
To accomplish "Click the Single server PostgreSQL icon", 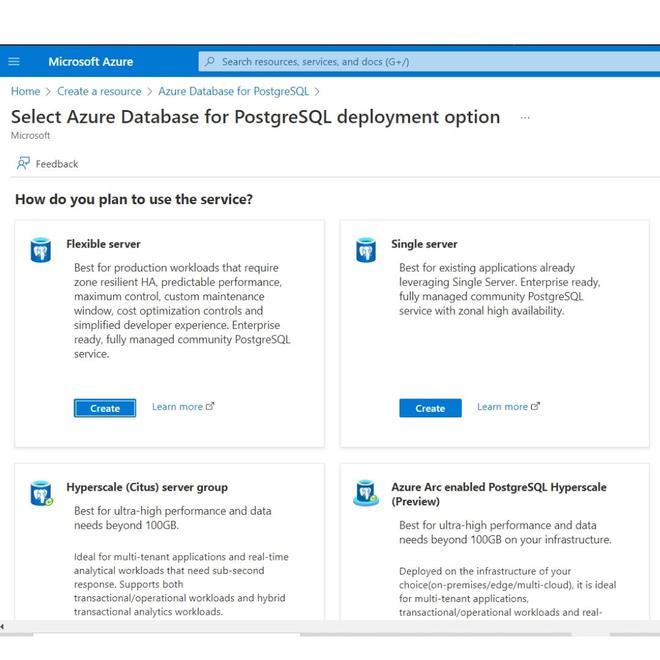I will pyautogui.click(x=366, y=250).
